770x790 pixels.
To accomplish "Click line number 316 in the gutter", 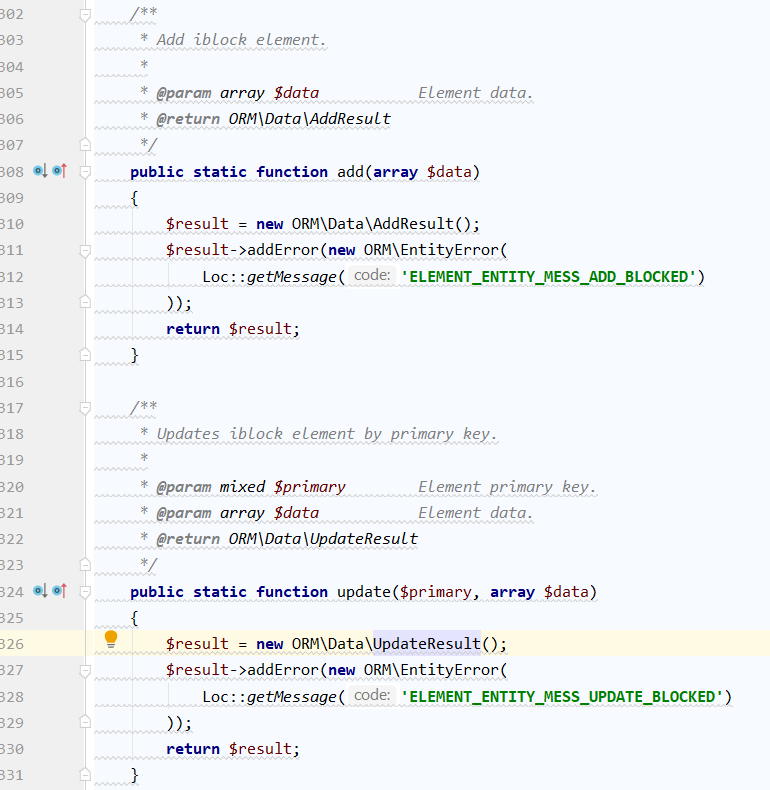I will point(12,382).
